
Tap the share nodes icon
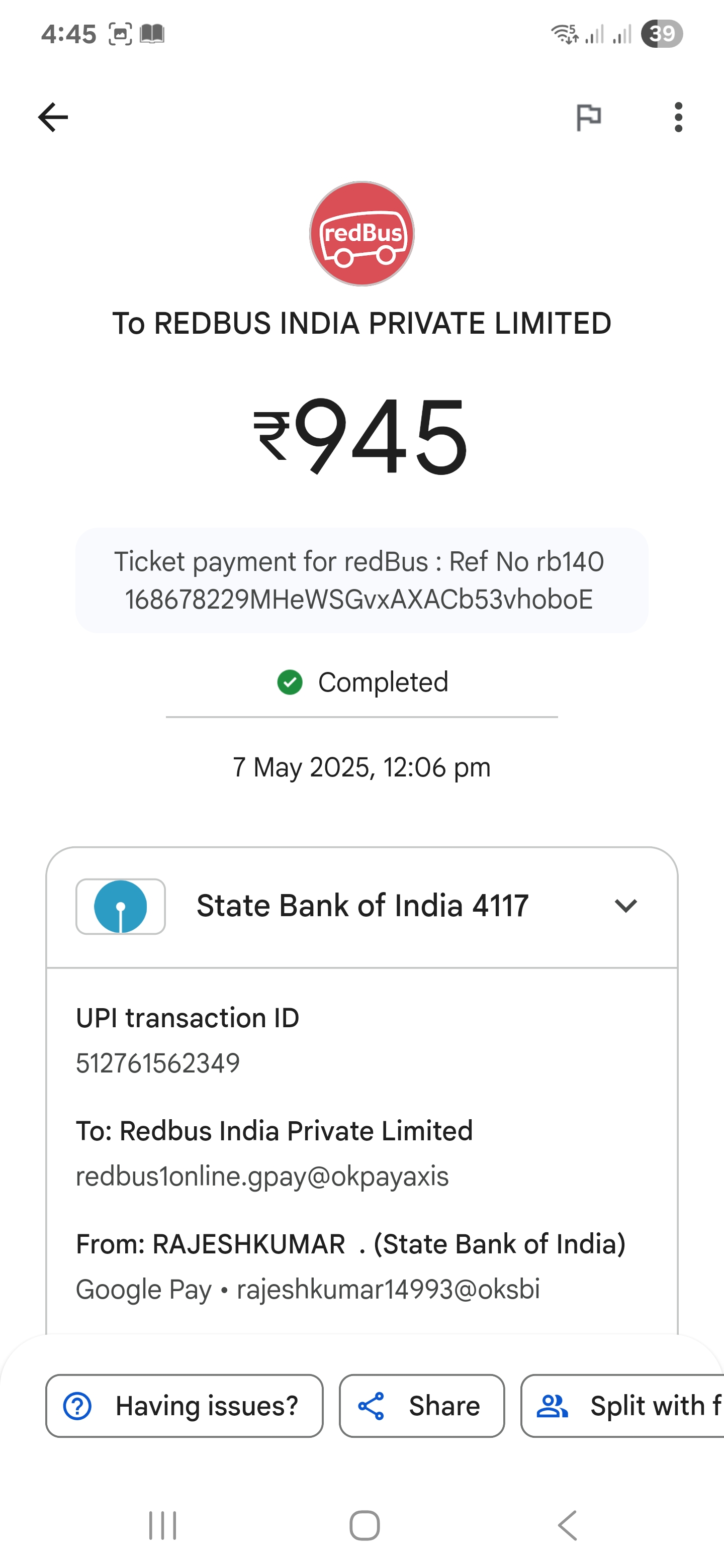[x=371, y=1406]
